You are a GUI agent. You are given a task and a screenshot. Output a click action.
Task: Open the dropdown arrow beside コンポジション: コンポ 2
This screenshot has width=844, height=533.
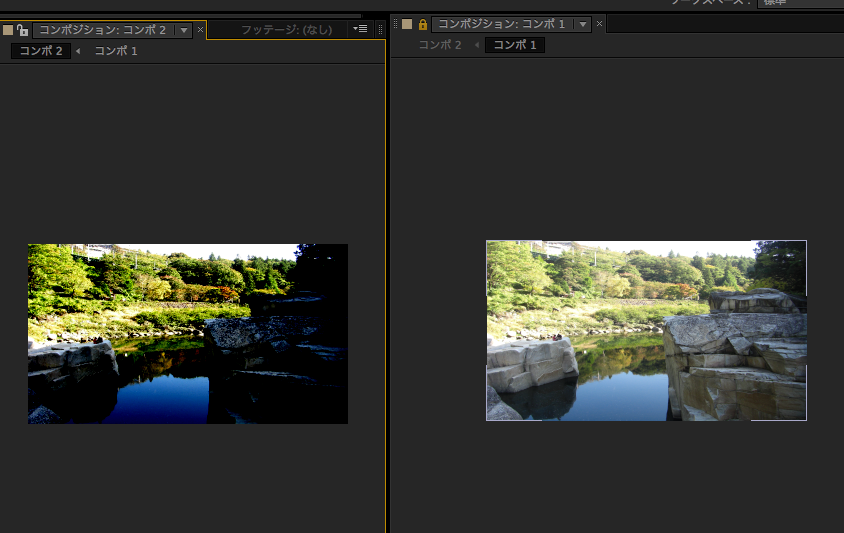coord(184,30)
